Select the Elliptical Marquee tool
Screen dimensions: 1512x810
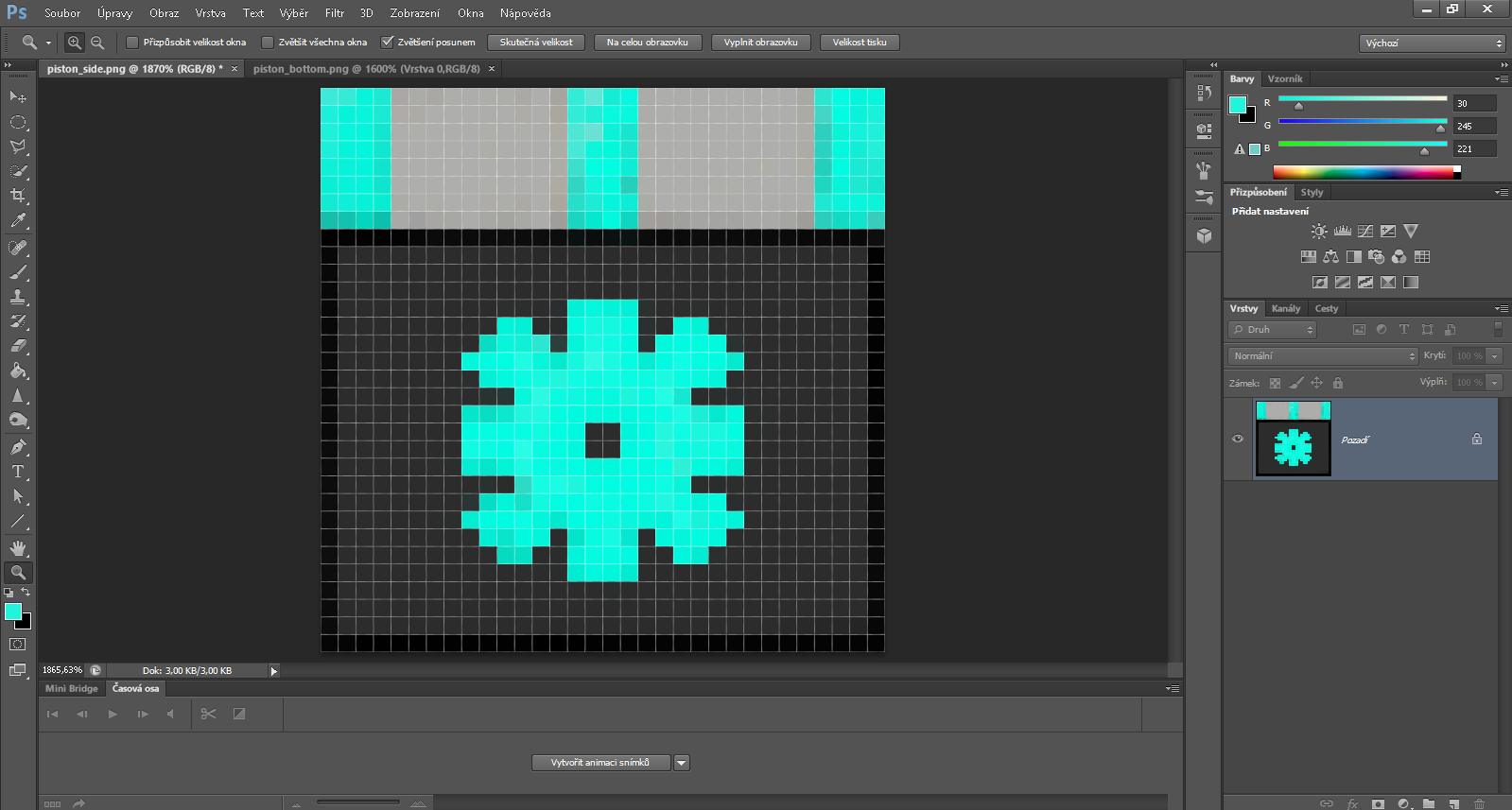[x=18, y=122]
